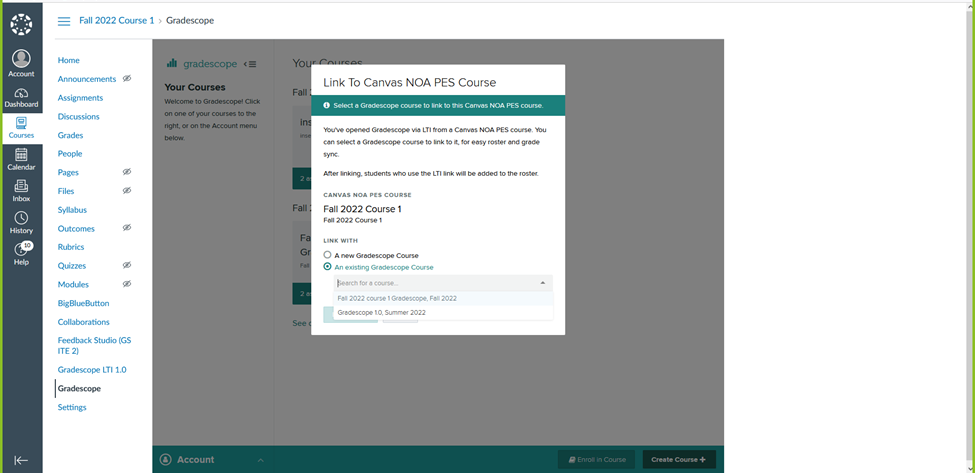Open Grades in course navigation
The height and width of the screenshot is (473, 975).
(70, 135)
